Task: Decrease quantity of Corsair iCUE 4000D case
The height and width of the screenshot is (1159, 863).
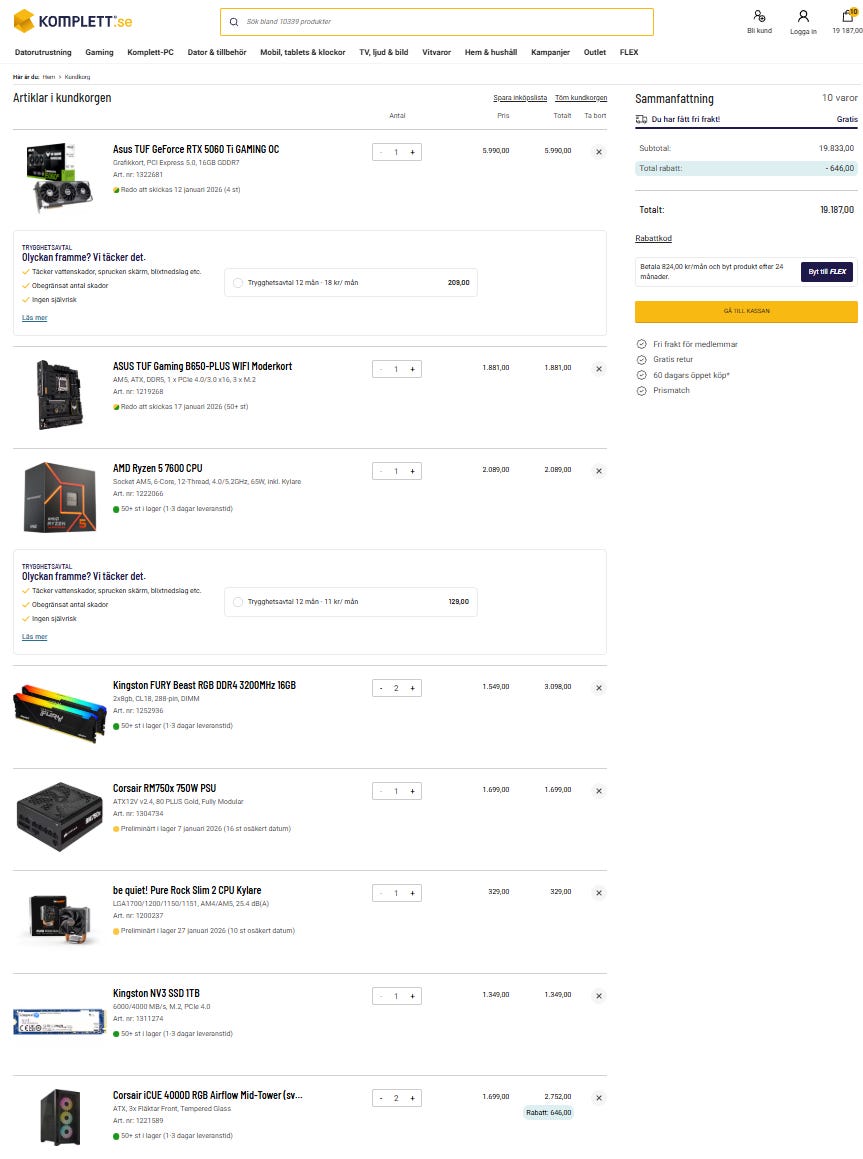Action: tap(381, 1098)
